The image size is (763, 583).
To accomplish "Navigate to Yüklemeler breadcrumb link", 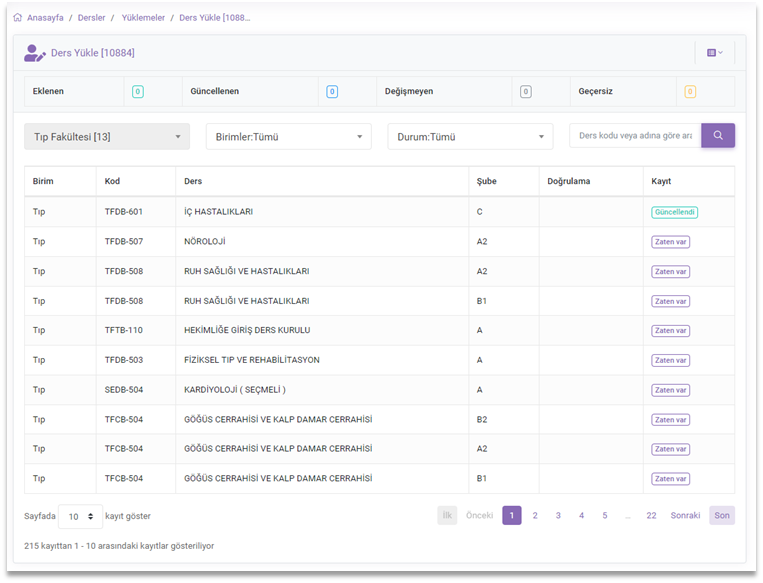I will point(143,17).
